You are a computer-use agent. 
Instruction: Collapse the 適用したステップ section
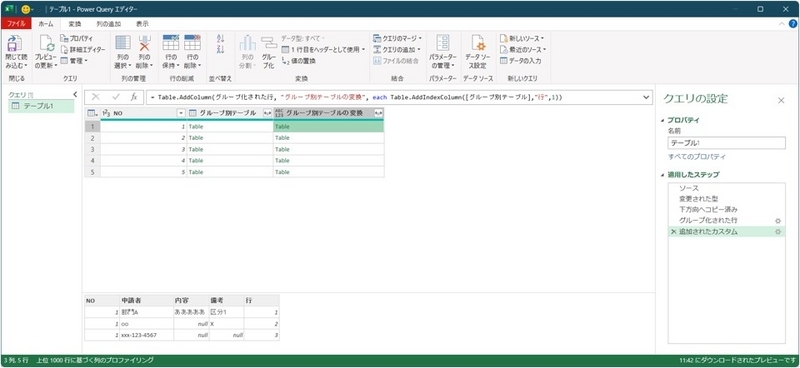click(663, 175)
